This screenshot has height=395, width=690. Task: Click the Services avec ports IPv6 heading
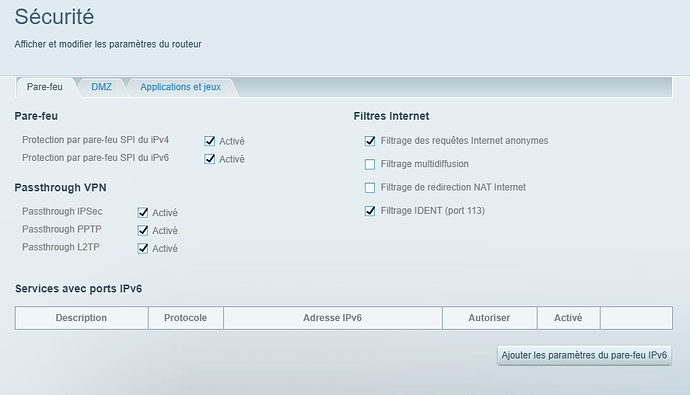79,289
